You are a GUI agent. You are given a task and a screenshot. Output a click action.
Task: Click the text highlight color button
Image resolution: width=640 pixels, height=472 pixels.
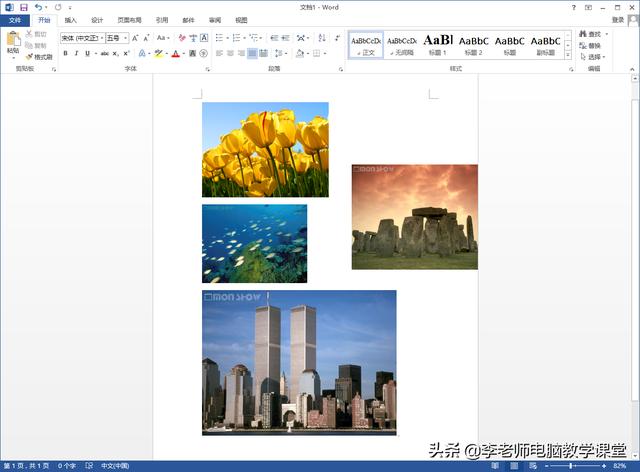(158, 53)
